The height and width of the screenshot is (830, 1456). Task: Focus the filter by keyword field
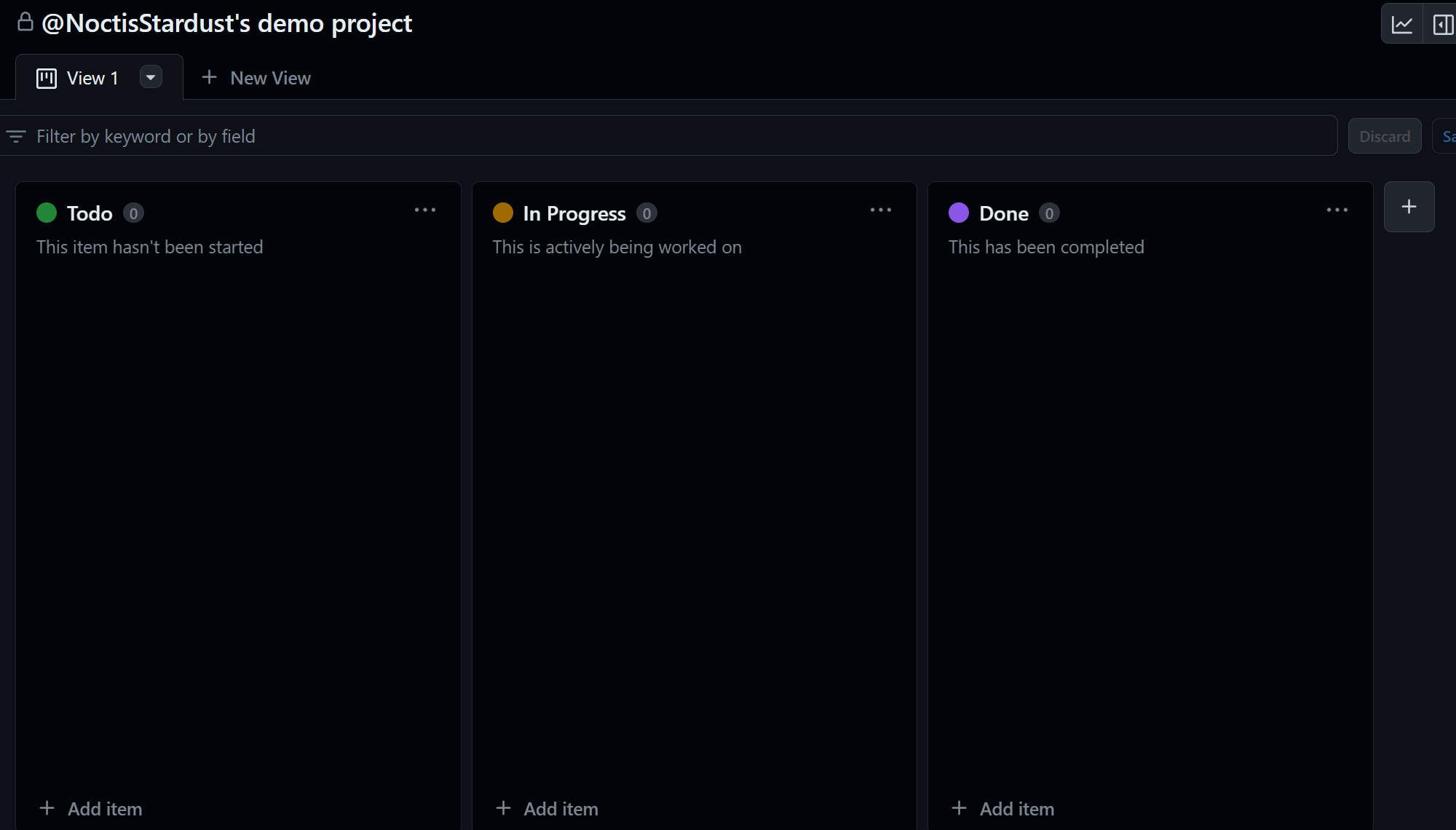click(x=655, y=136)
